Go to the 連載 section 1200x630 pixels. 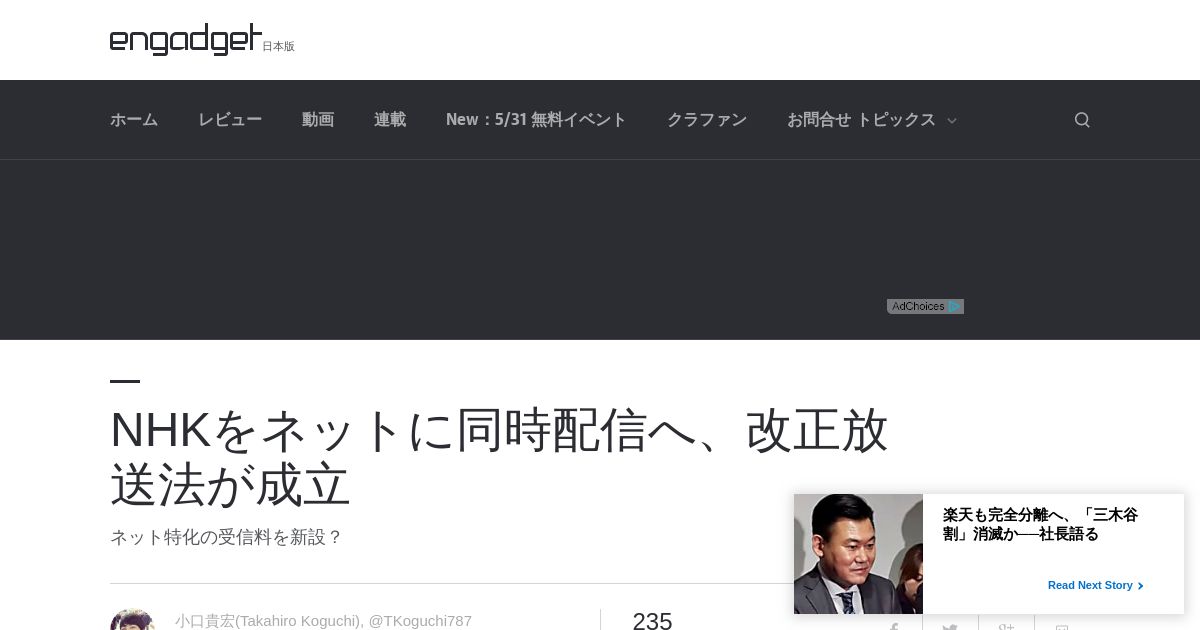tap(390, 120)
